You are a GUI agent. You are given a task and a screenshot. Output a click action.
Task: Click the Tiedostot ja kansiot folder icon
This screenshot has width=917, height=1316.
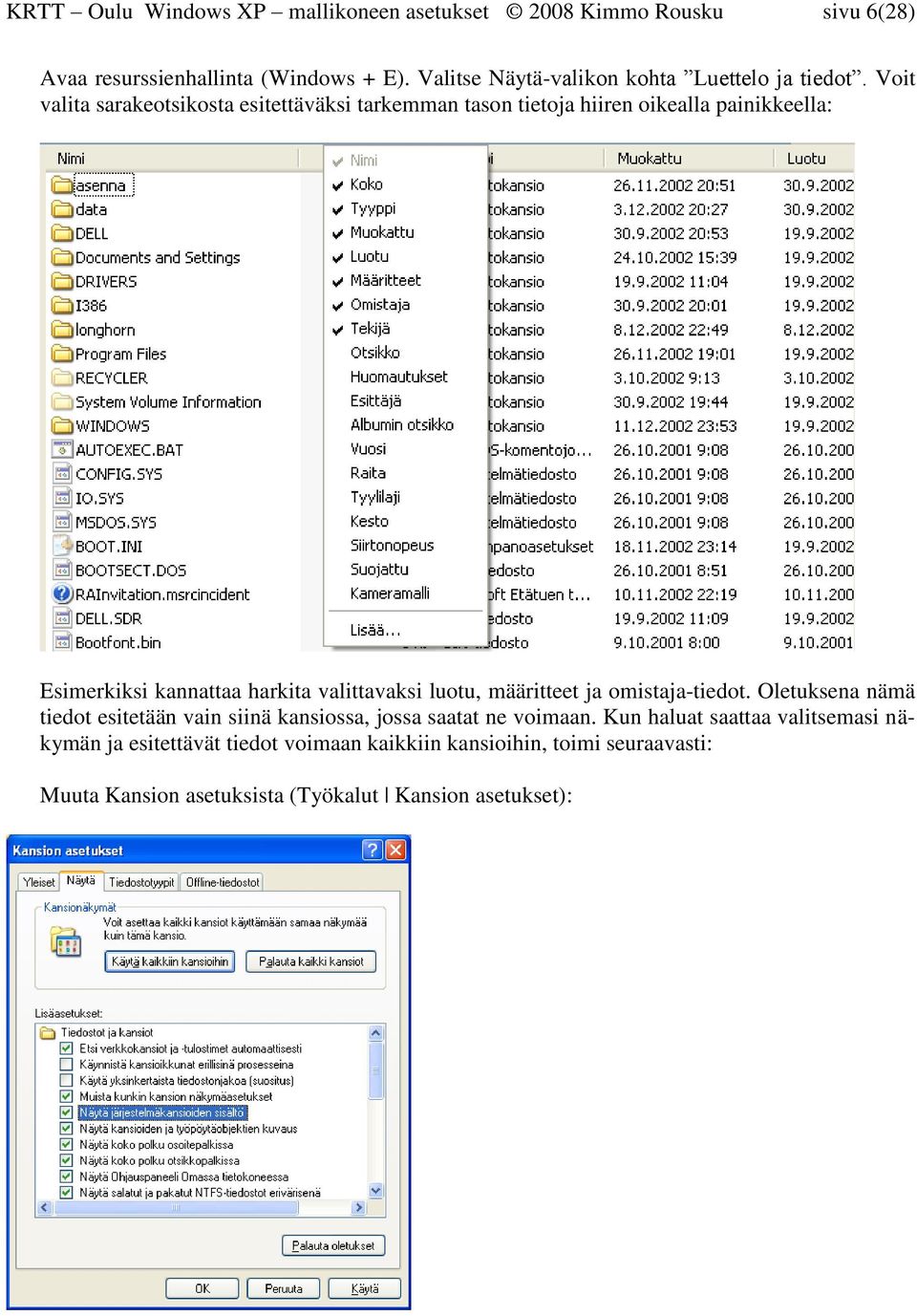(48, 1032)
